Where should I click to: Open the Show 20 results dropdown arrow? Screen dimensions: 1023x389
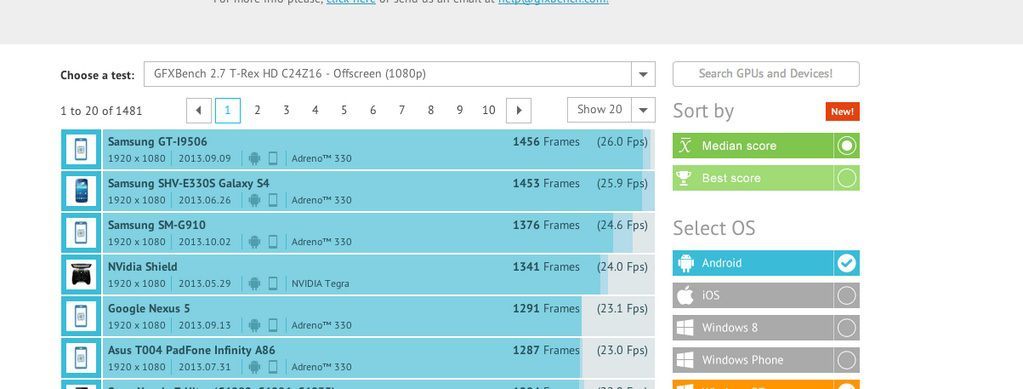click(643, 110)
